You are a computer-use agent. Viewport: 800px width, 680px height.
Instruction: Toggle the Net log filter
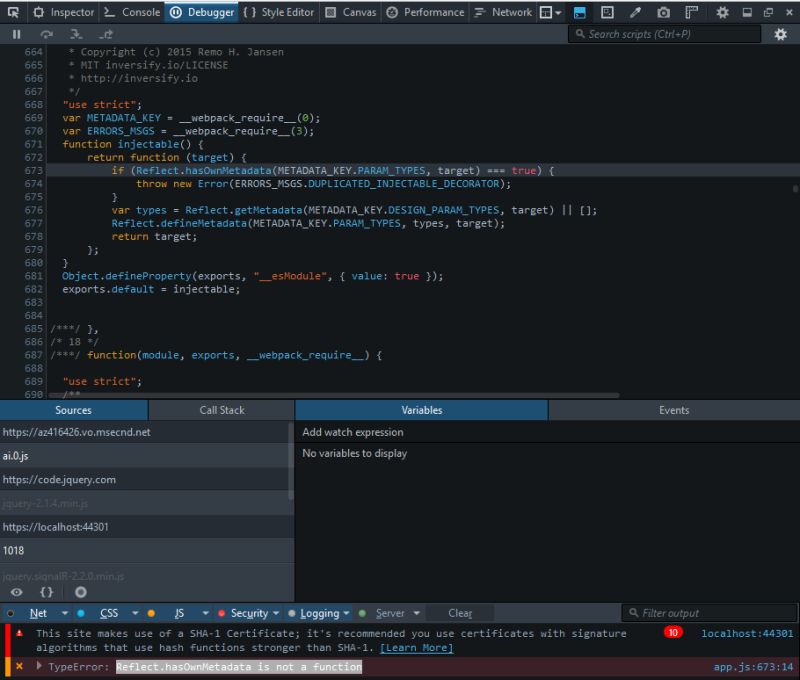[39, 613]
